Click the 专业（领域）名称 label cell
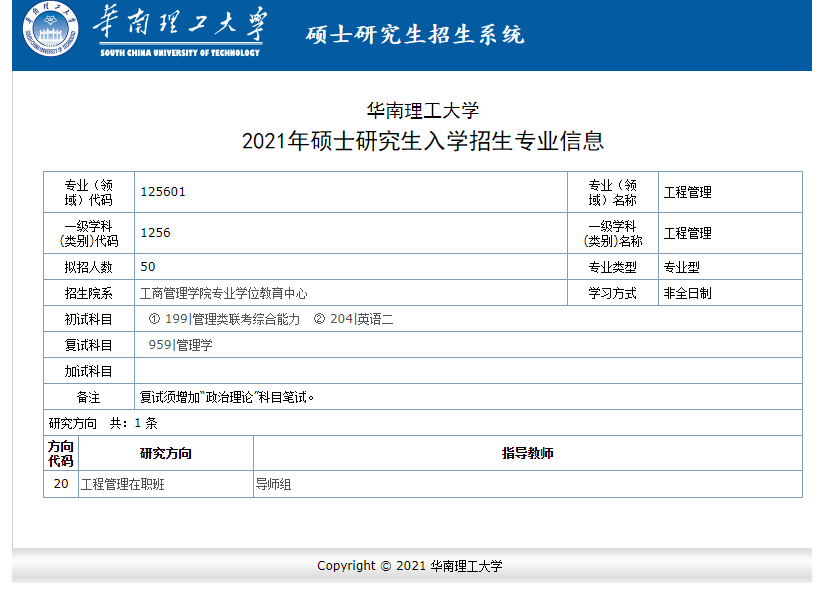Screen dimensions: 828x595 pyautogui.click(x=613, y=192)
